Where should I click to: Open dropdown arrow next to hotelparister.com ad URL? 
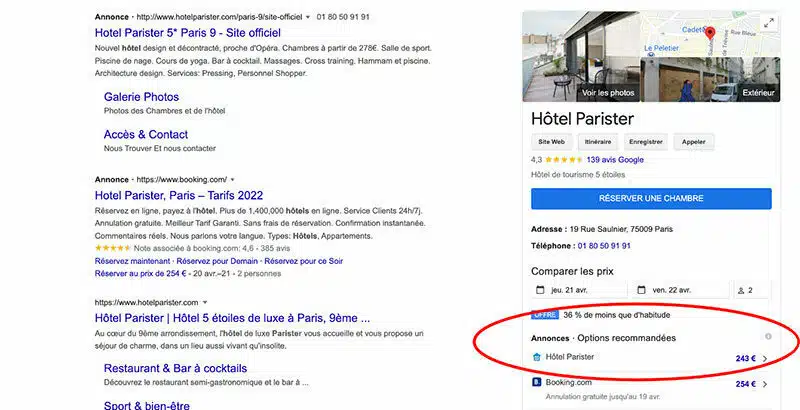[x=308, y=18]
